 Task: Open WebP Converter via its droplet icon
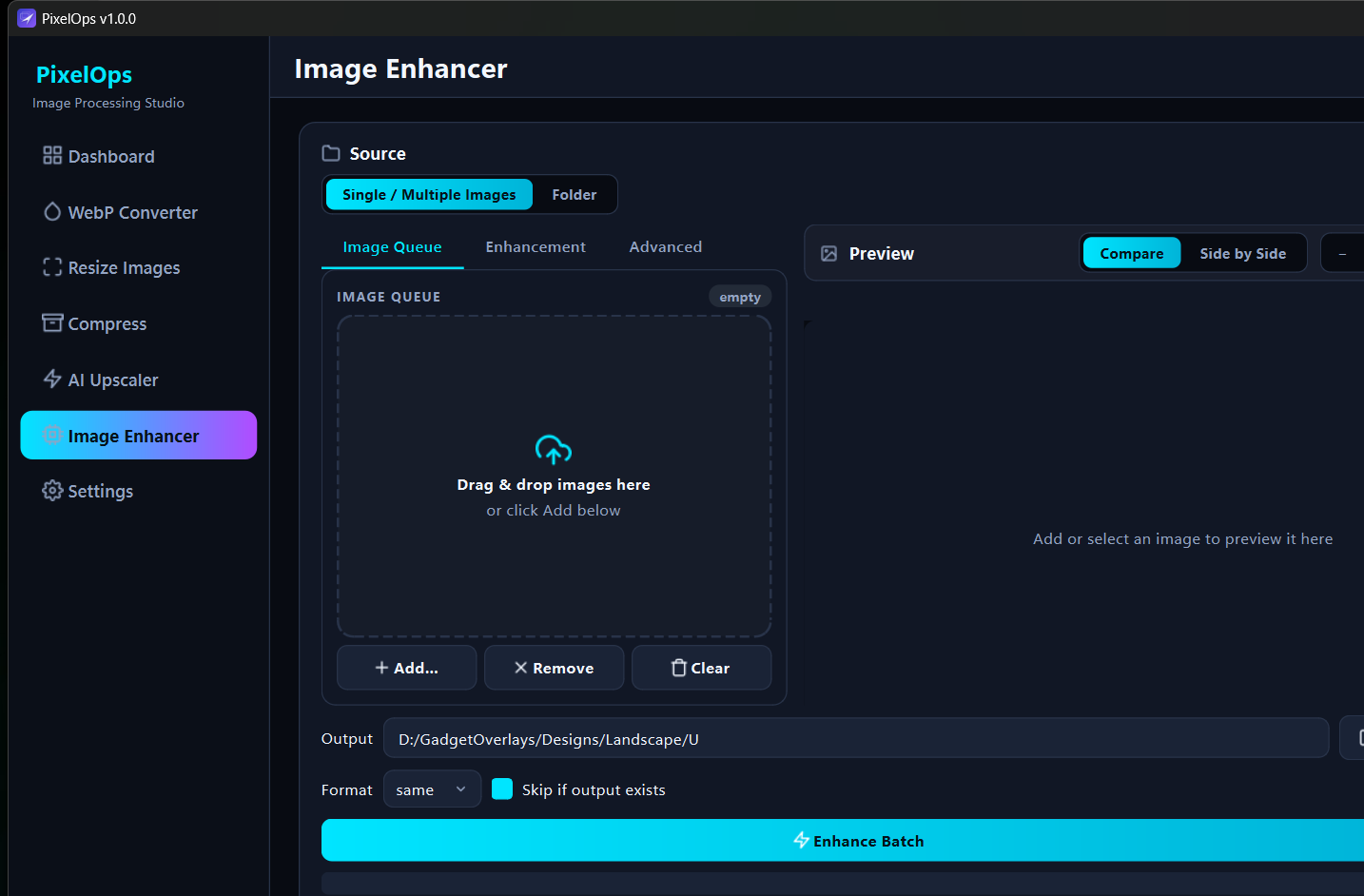pyautogui.click(x=52, y=211)
